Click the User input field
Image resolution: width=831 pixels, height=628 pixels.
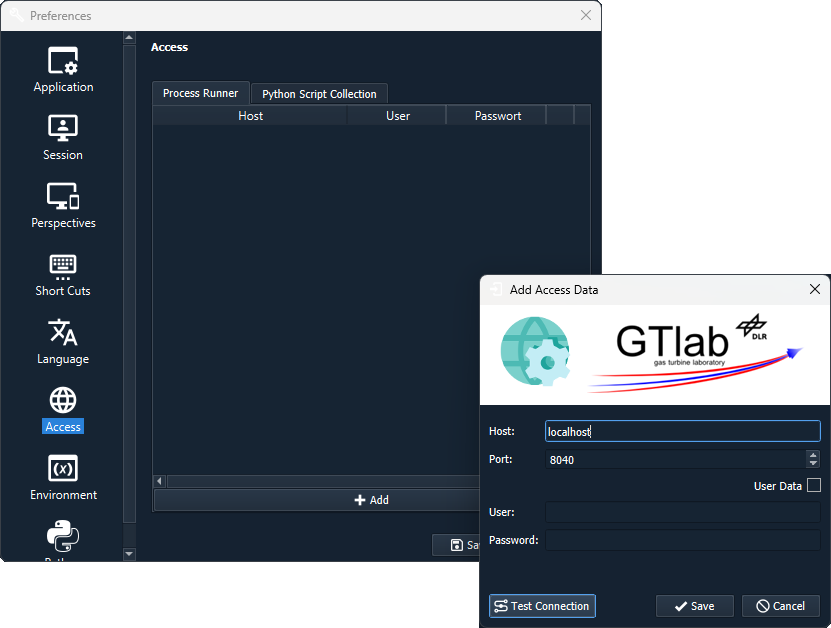click(x=683, y=512)
